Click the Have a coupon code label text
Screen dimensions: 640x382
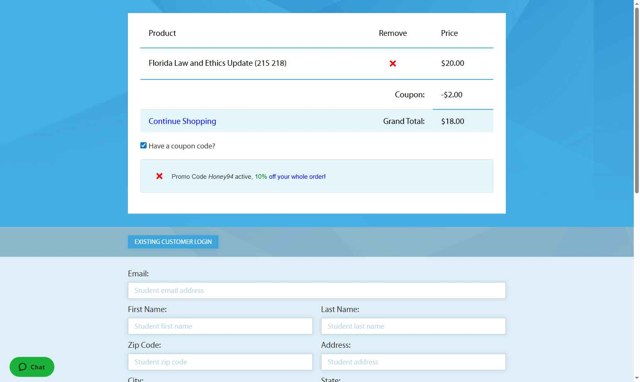coord(182,146)
